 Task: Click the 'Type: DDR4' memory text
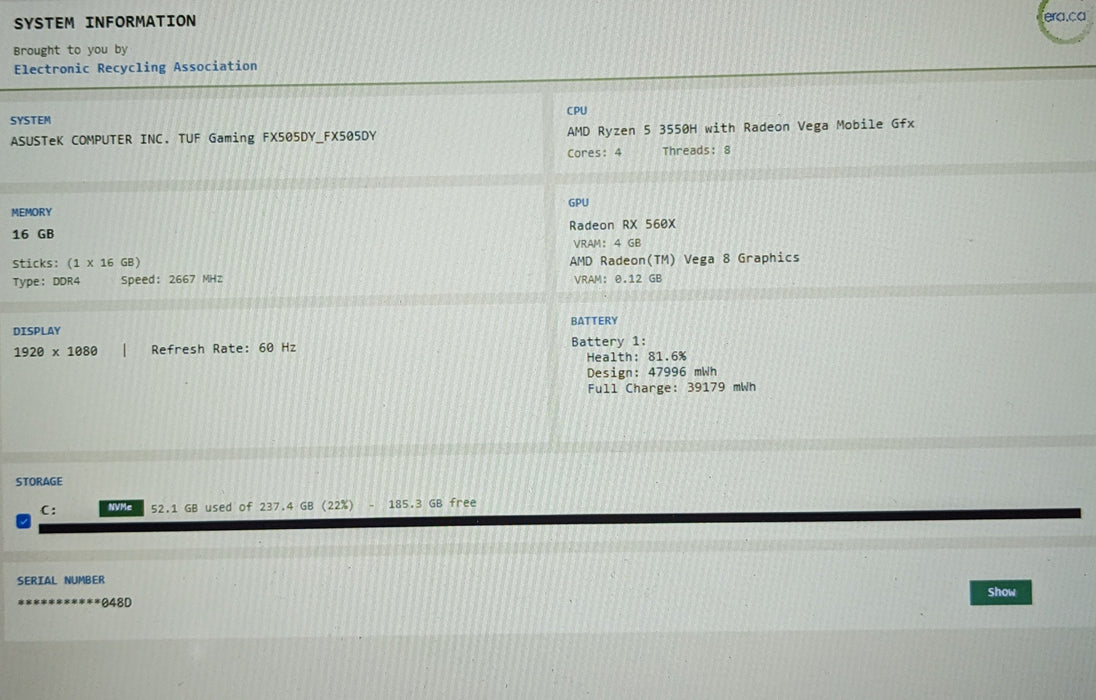click(x=46, y=281)
